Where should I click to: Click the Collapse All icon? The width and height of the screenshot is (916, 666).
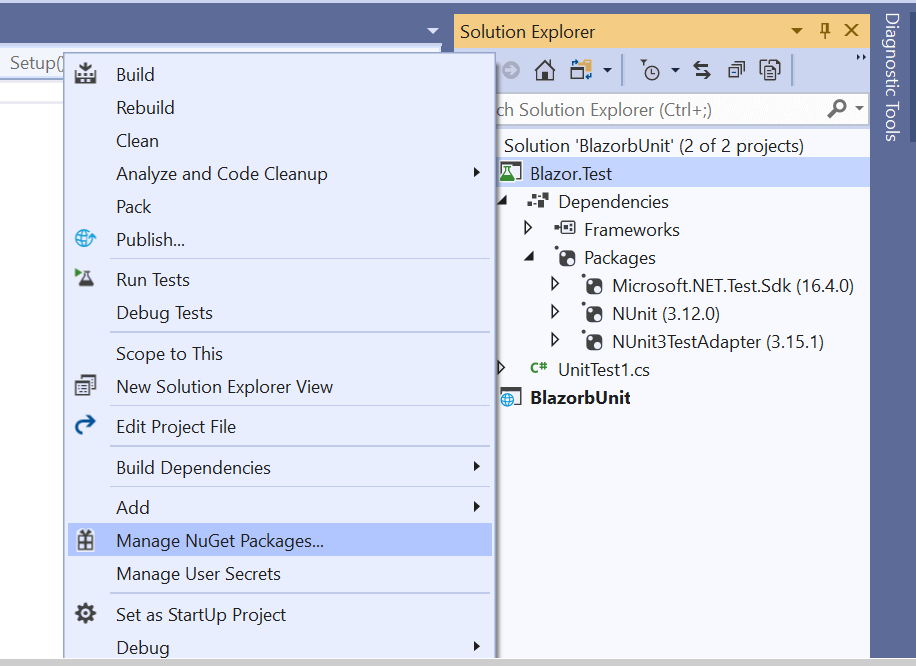(x=736, y=70)
